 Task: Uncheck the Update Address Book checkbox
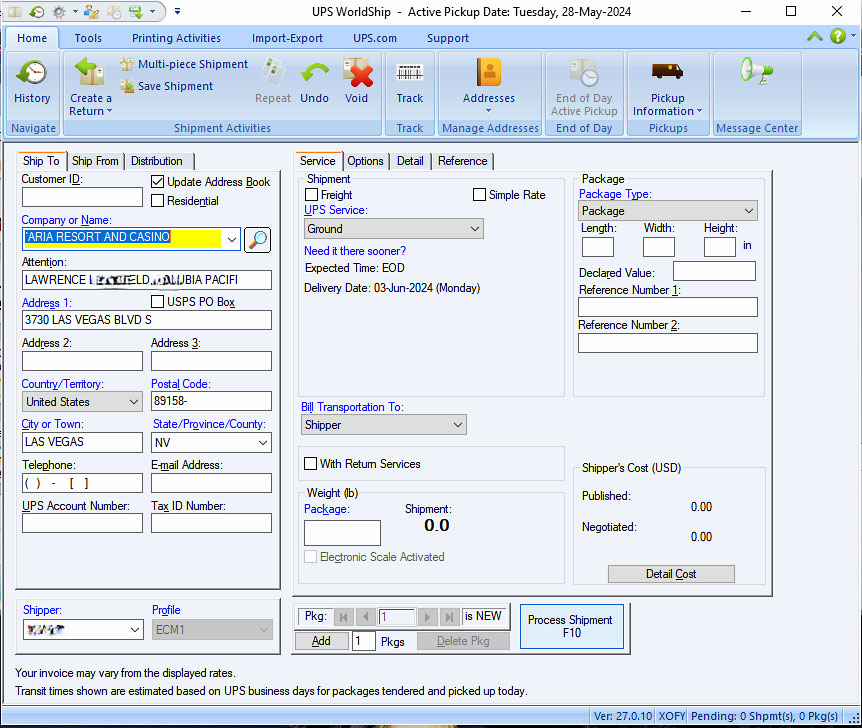point(158,182)
